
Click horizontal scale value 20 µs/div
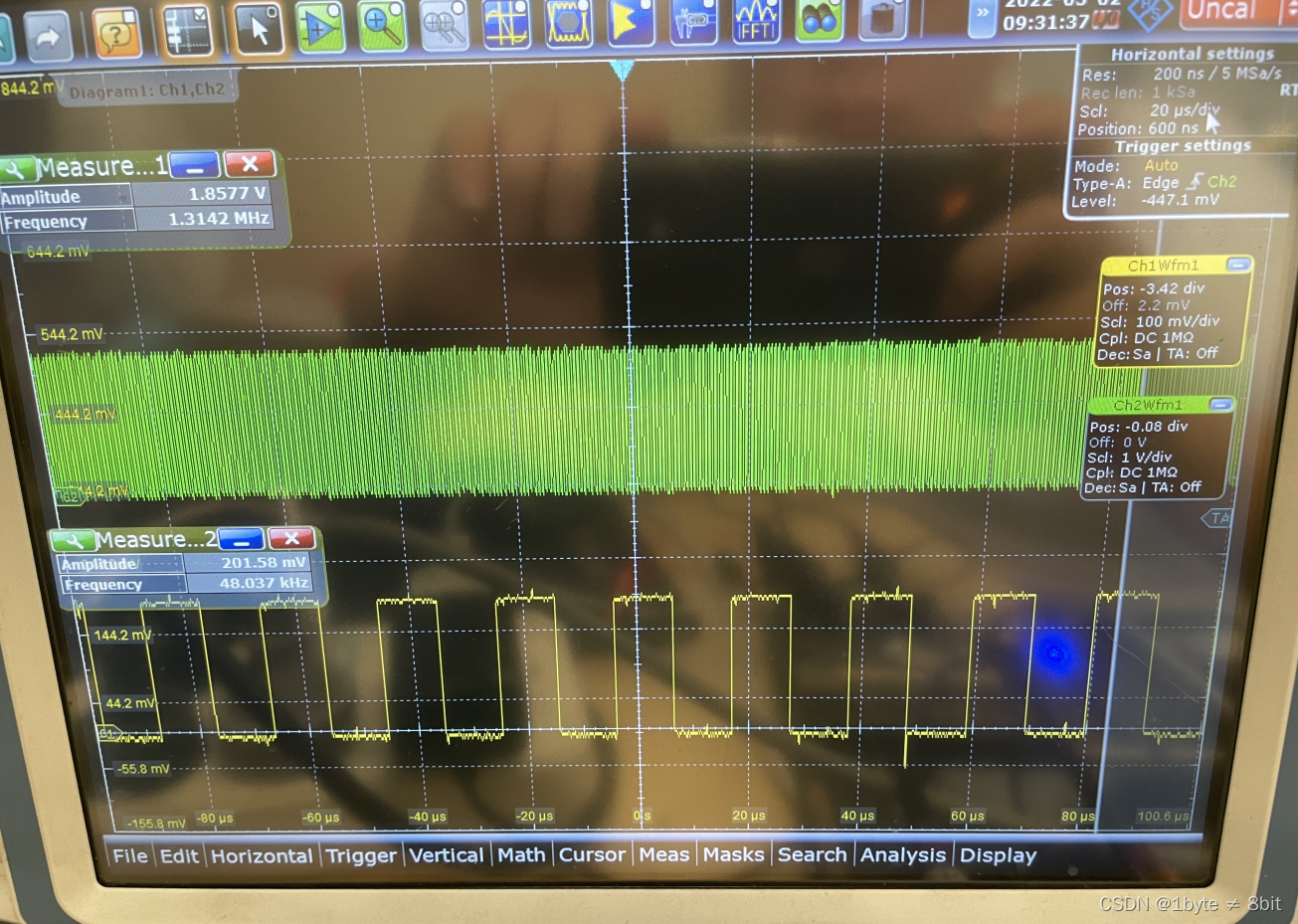pos(1184,110)
